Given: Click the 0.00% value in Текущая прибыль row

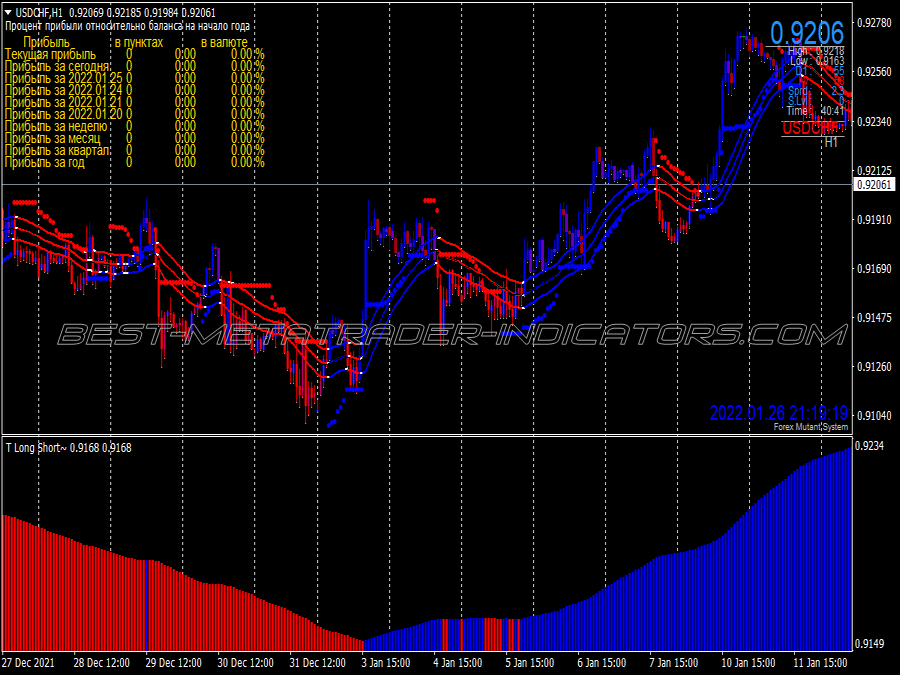Looking at the screenshot, I should (x=247, y=54).
